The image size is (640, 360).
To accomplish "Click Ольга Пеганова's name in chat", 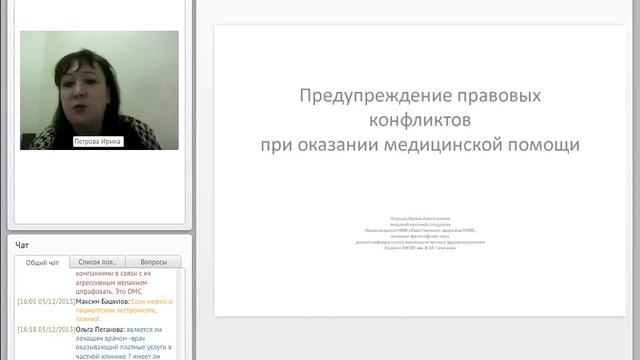I will tap(100, 329).
